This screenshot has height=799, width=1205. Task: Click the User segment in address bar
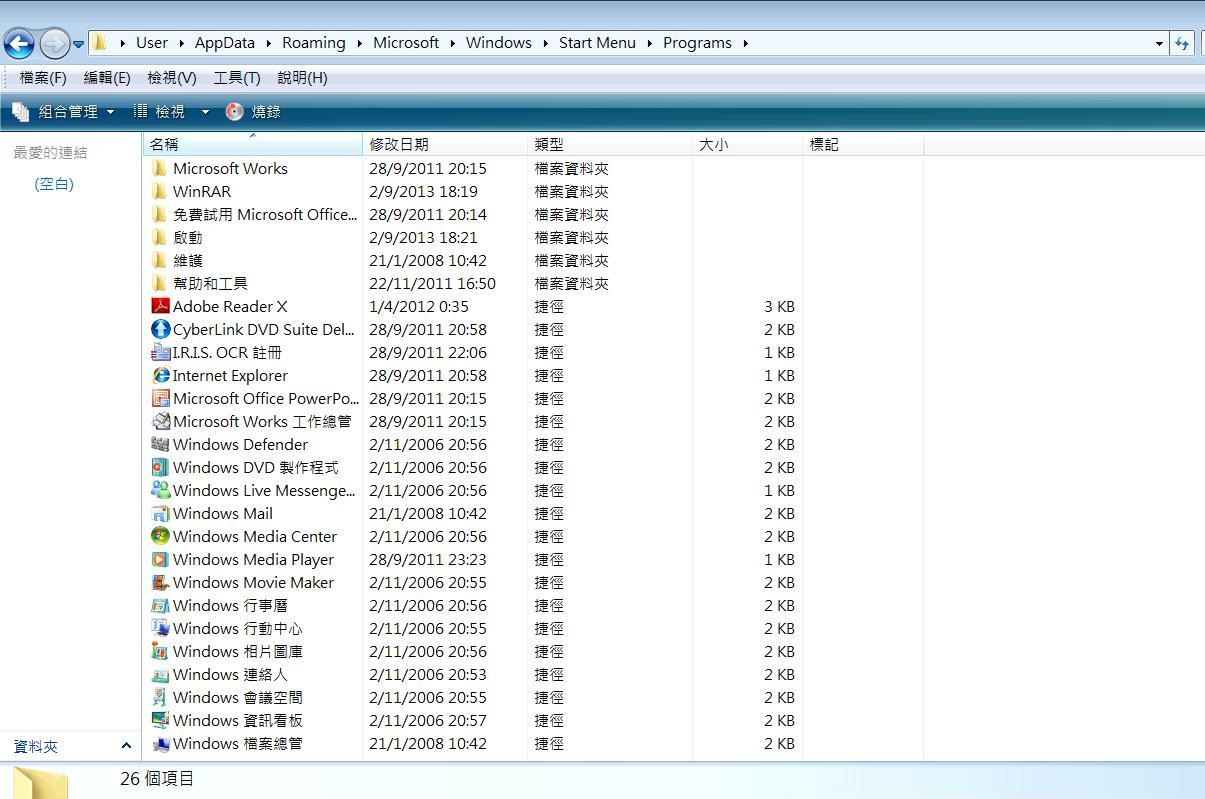pos(152,43)
